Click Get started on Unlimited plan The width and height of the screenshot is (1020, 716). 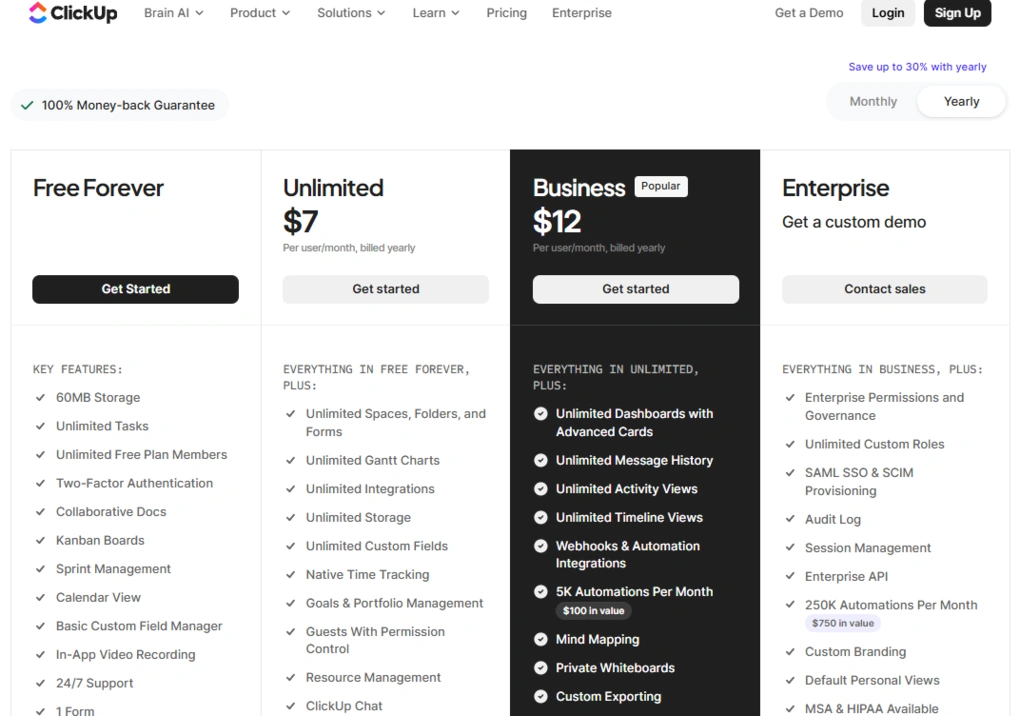[x=385, y=289]
